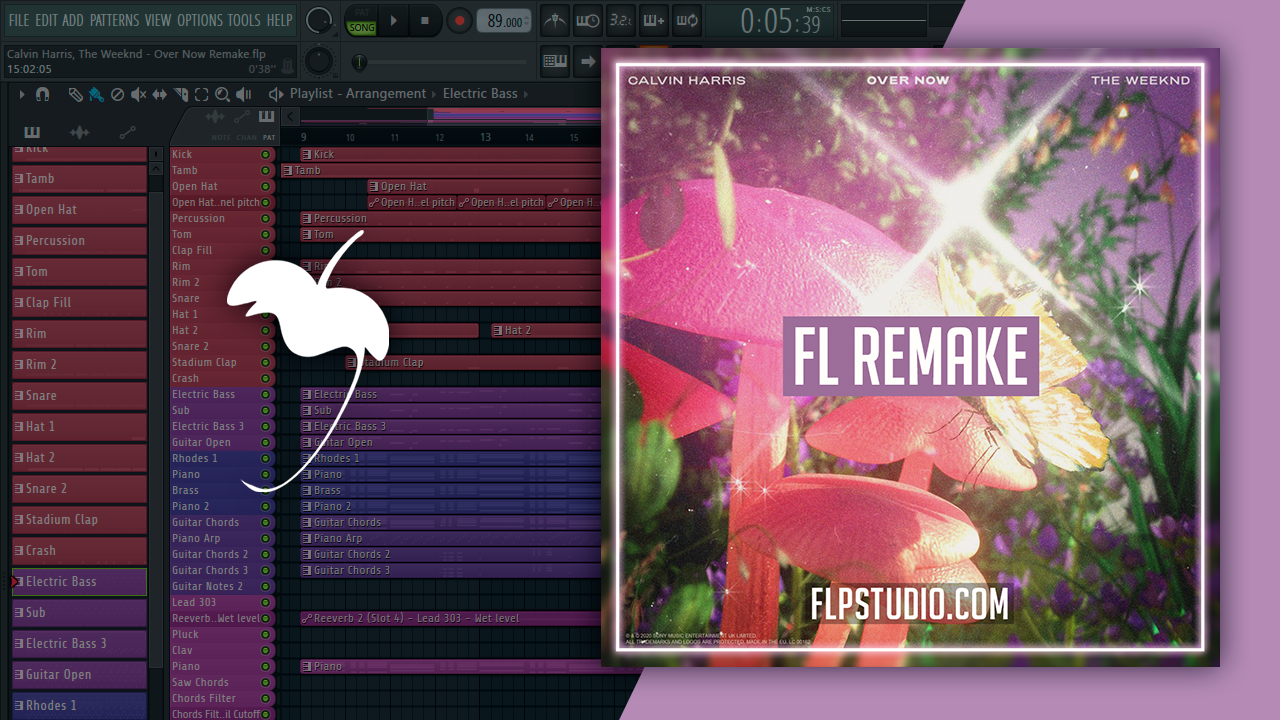This screenshot has height=720, width=1280.
Task: Mute the Electric Bass track green light
Action: pos(266,395)
